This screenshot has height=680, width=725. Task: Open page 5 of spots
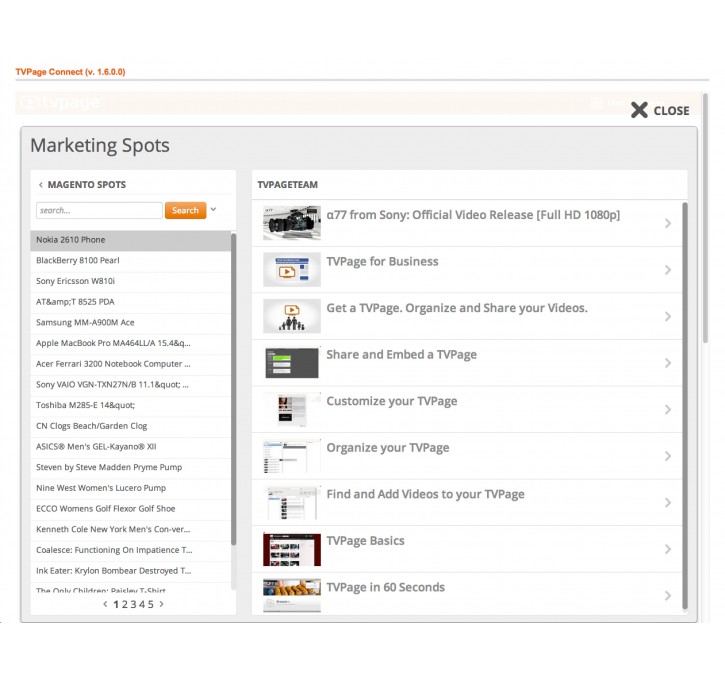point(151,604)
